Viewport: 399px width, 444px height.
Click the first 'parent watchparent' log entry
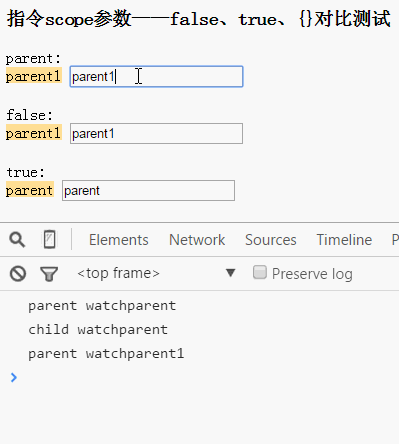[x=102, y=306]
